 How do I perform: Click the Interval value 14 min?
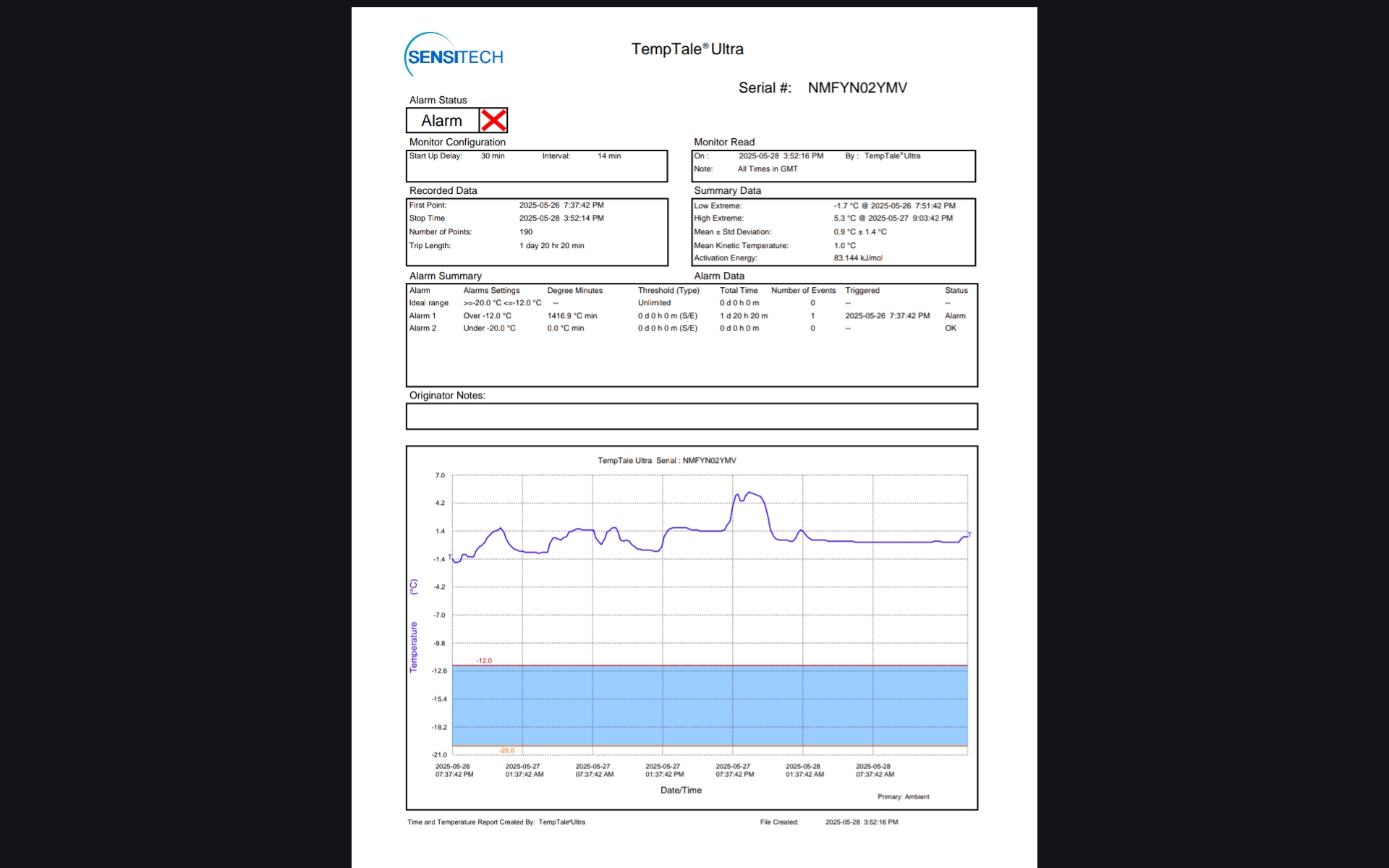tap(609, 156)
